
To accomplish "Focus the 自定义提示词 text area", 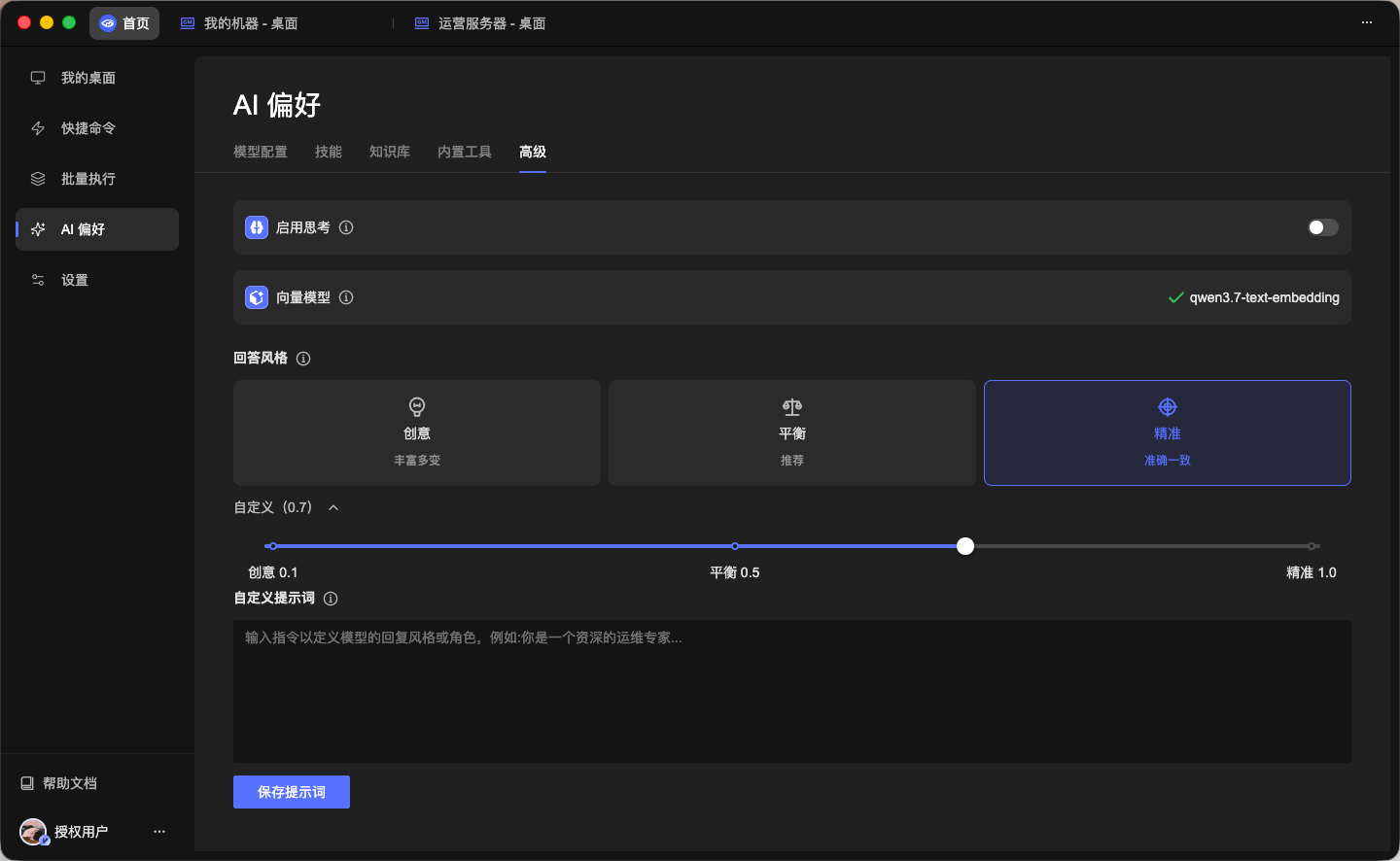I will [x=792, y=691].
